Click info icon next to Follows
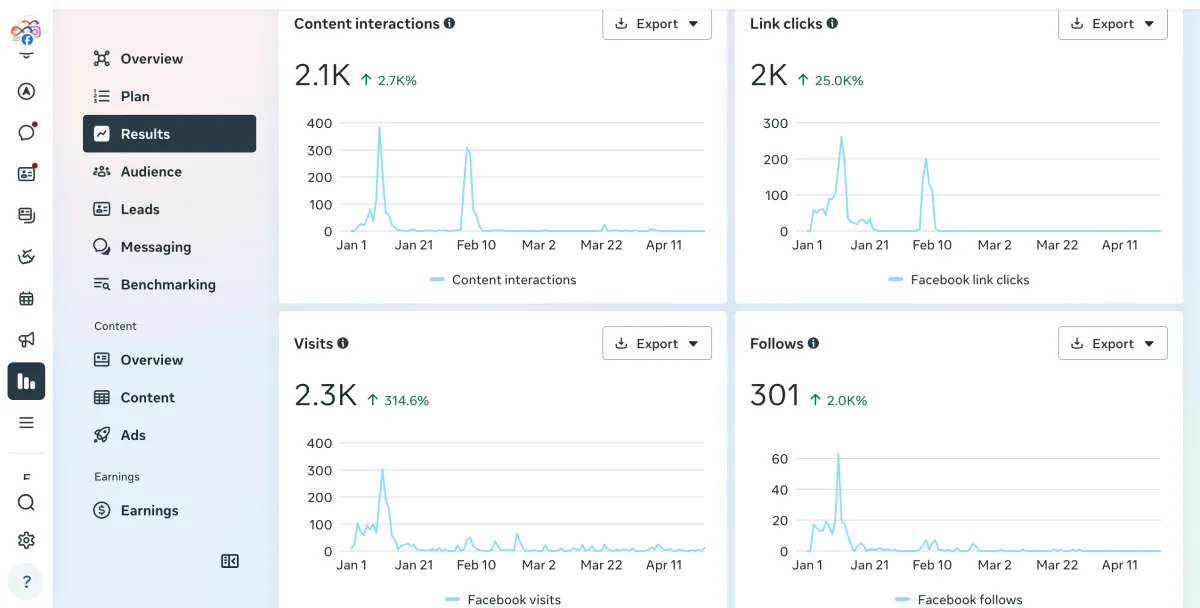Image resolution: width=1200 pixels, height=608 pixels. coord(814,343)
